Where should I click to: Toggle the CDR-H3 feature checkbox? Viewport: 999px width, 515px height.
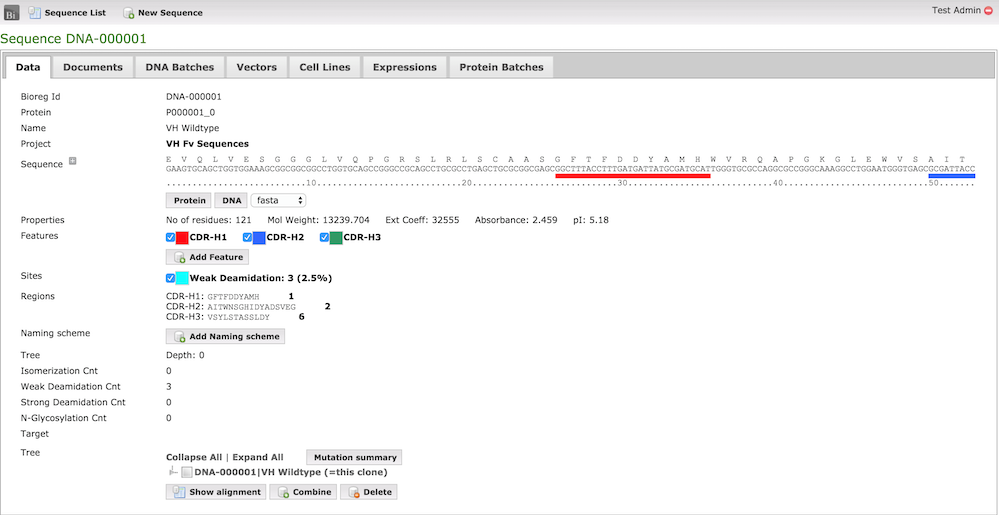point(324,238)
